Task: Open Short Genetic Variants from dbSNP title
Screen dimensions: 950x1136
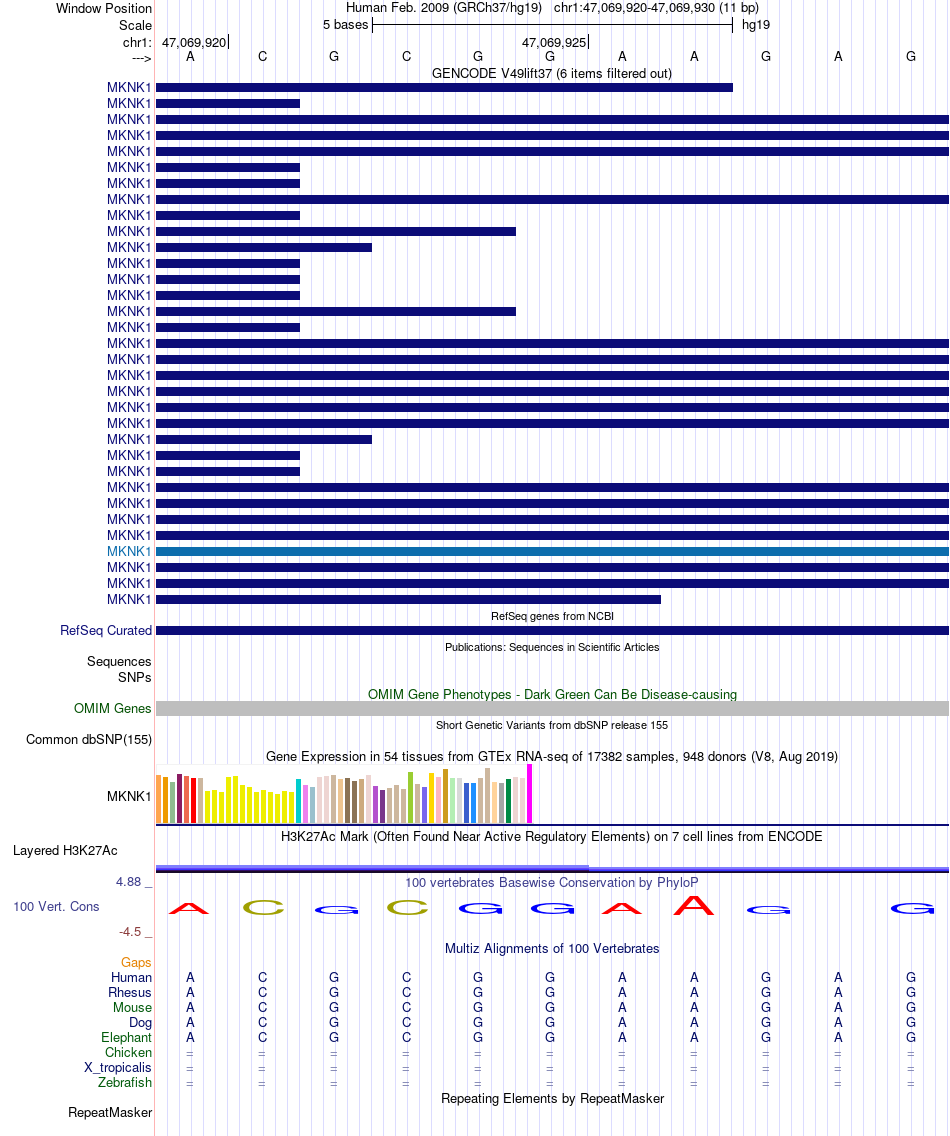Action: point(552,725)
